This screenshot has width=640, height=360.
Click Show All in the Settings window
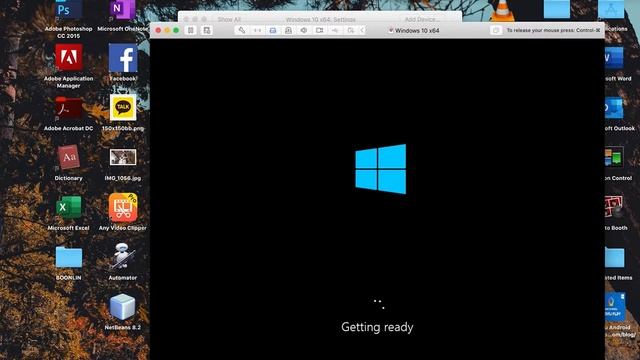[x=229, y=19]
